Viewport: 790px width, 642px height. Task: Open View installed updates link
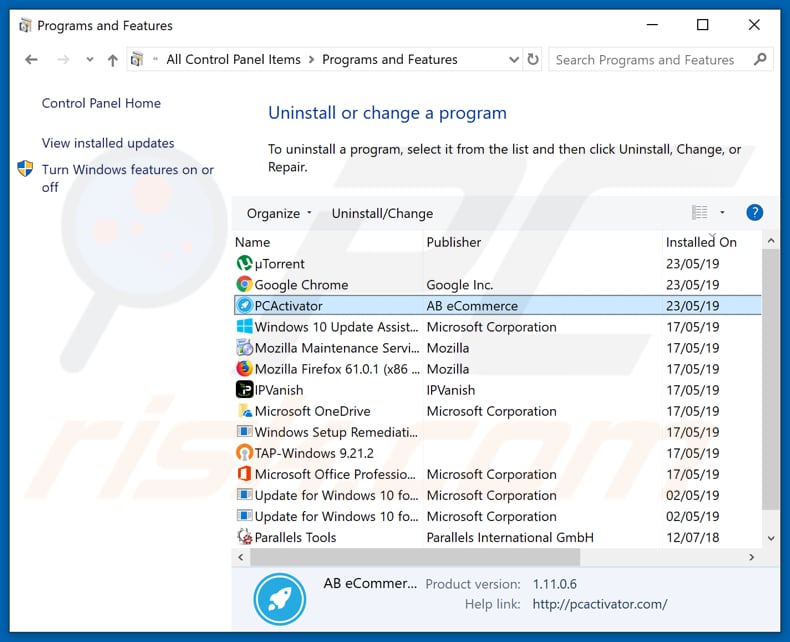[108, 143]
